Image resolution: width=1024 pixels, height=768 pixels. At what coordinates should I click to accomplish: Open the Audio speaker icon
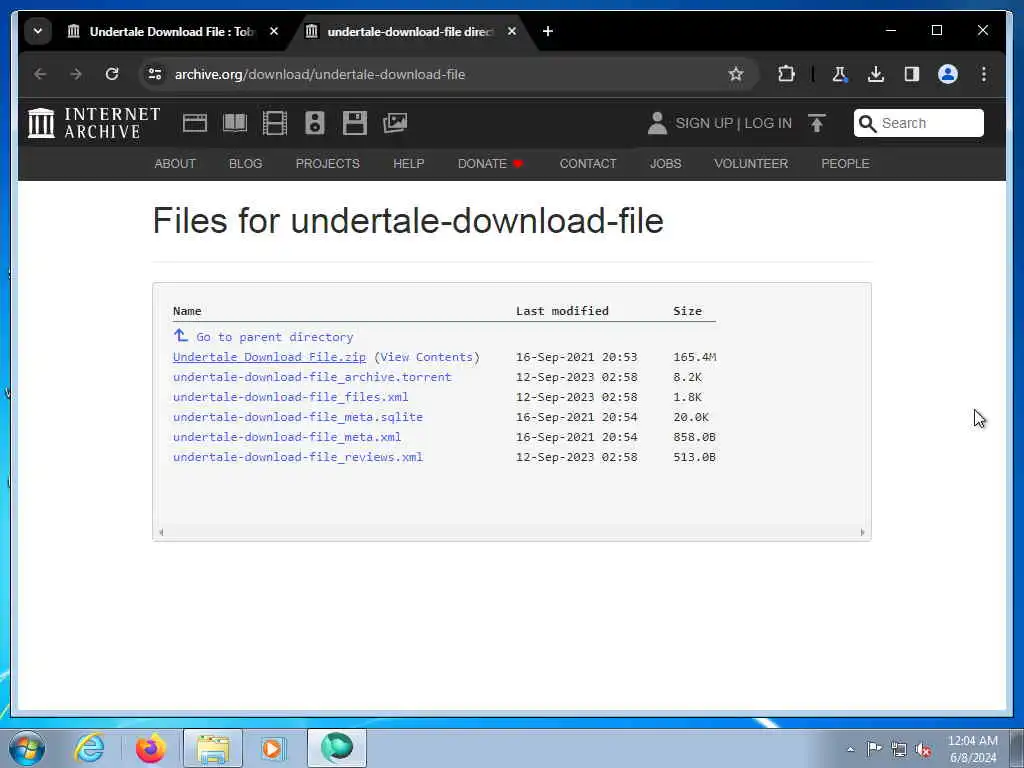pyautogui.click(x=315, y=123)
